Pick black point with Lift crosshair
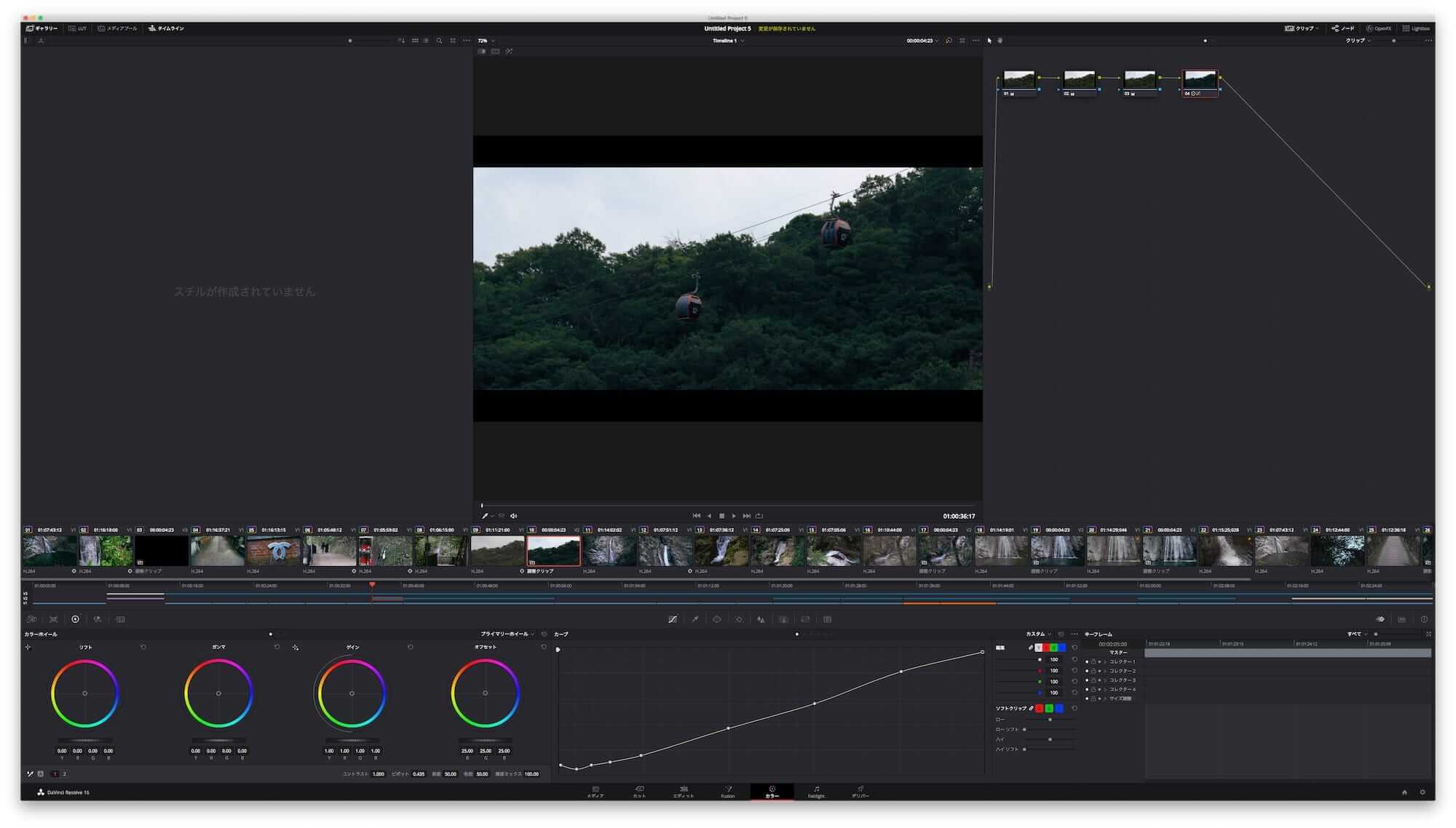 pos(28,647)
